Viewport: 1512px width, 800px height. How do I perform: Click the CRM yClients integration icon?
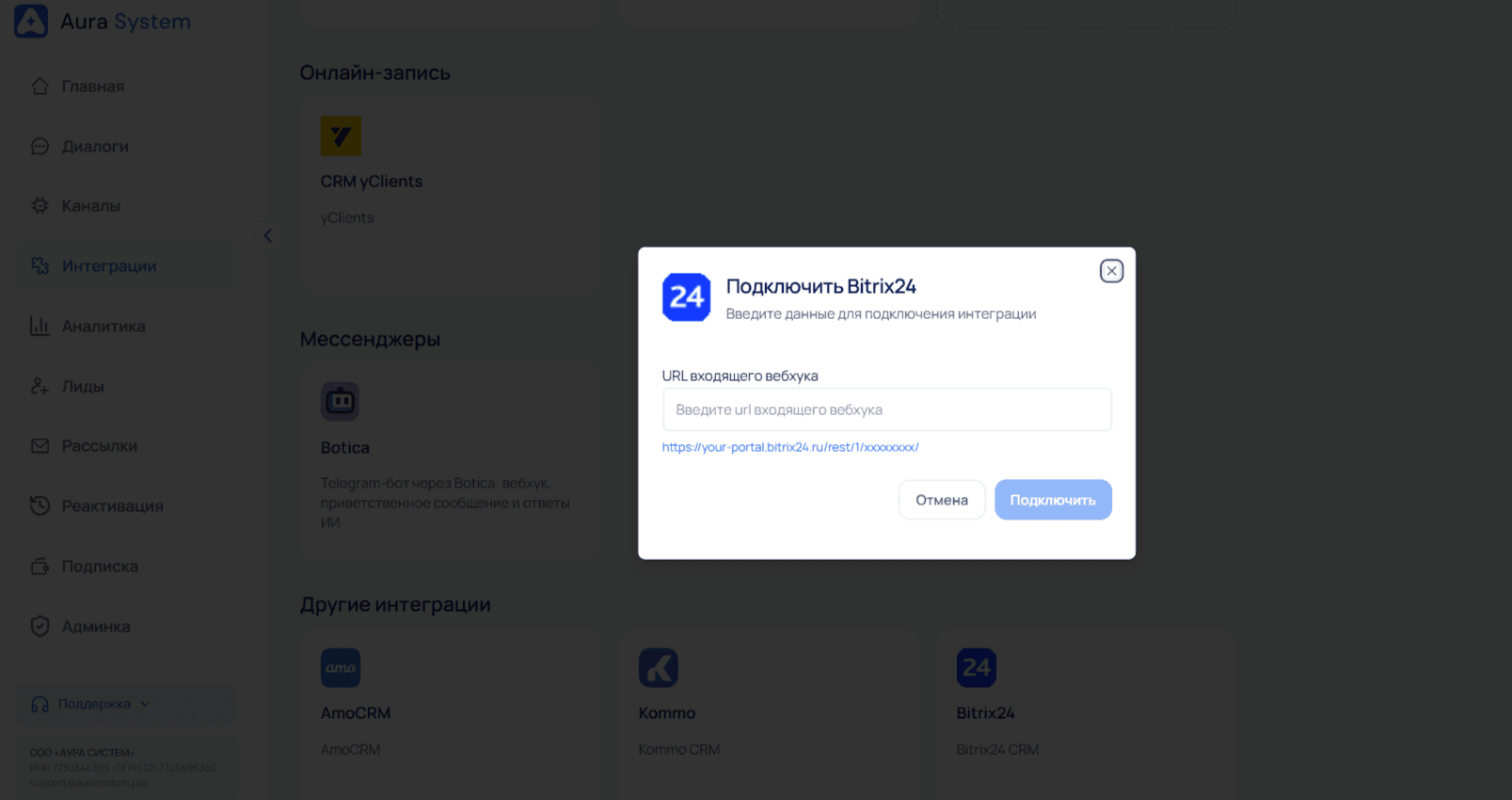pos(341,136)
